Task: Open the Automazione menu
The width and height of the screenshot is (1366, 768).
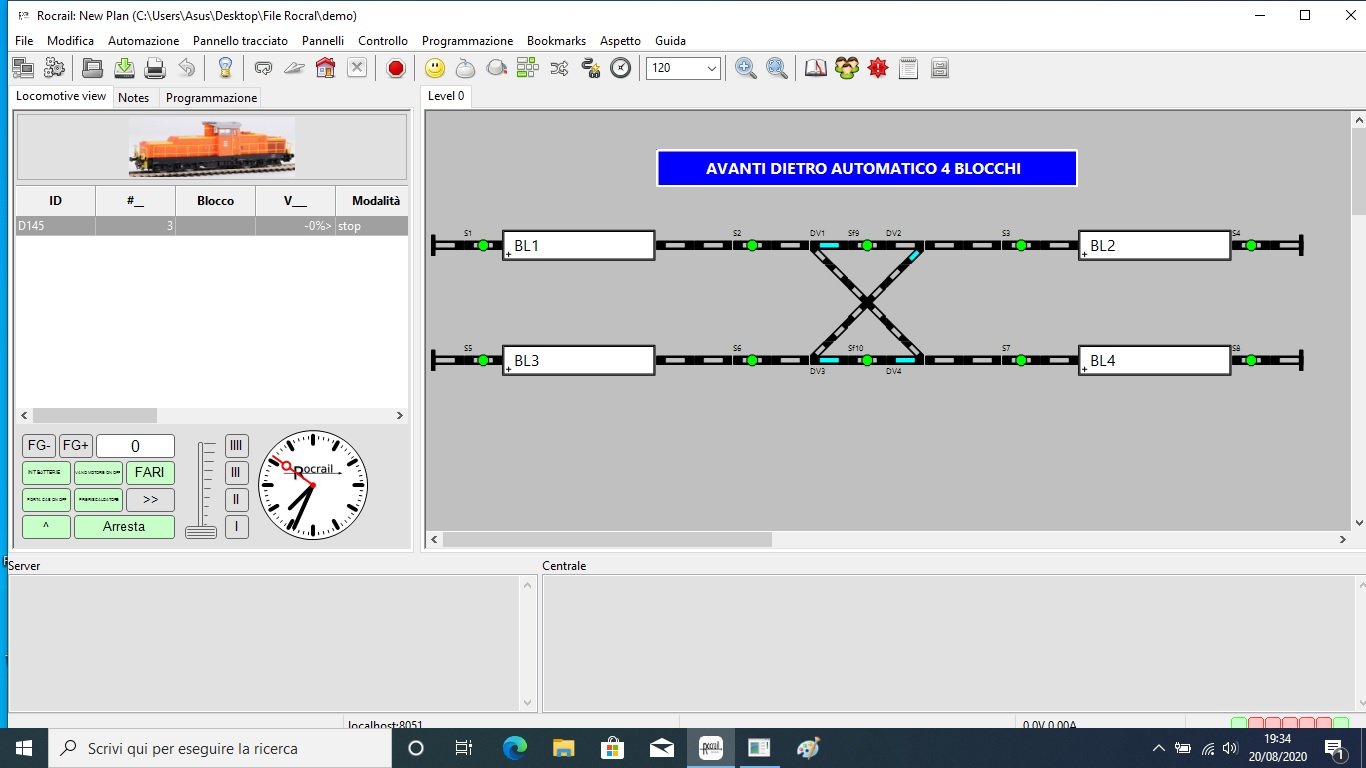Action: pyautogui.click(x=143, y=41)
